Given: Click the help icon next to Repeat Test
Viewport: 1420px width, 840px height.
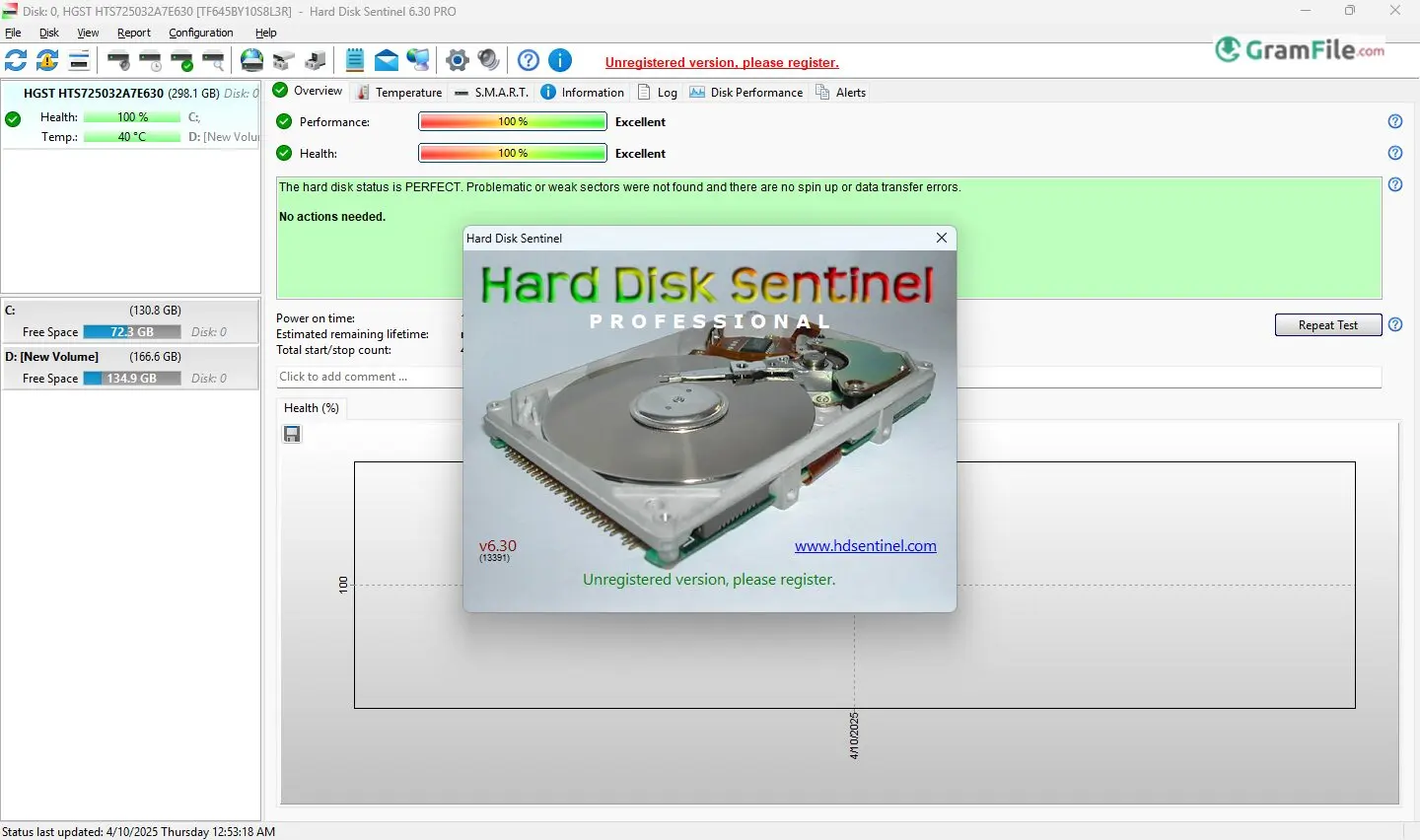Looking at the screenshot, I should [1395, 324].
